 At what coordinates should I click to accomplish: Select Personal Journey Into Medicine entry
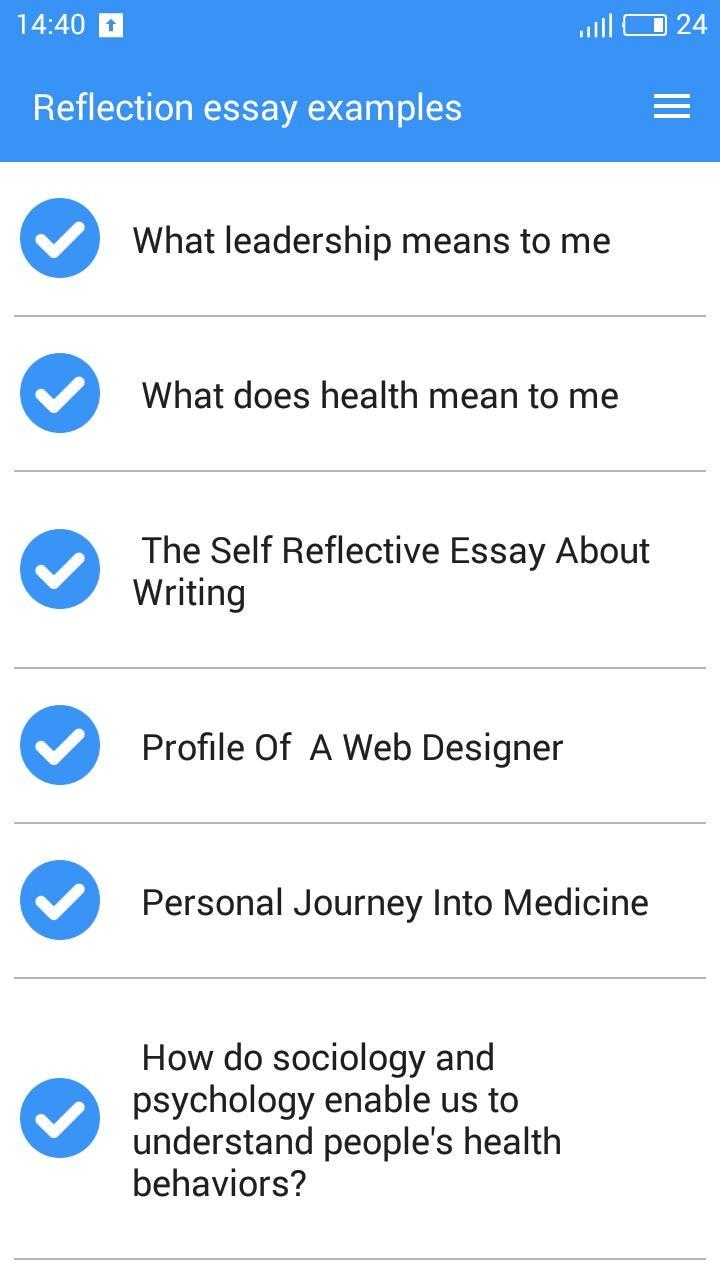coord(360,901)
